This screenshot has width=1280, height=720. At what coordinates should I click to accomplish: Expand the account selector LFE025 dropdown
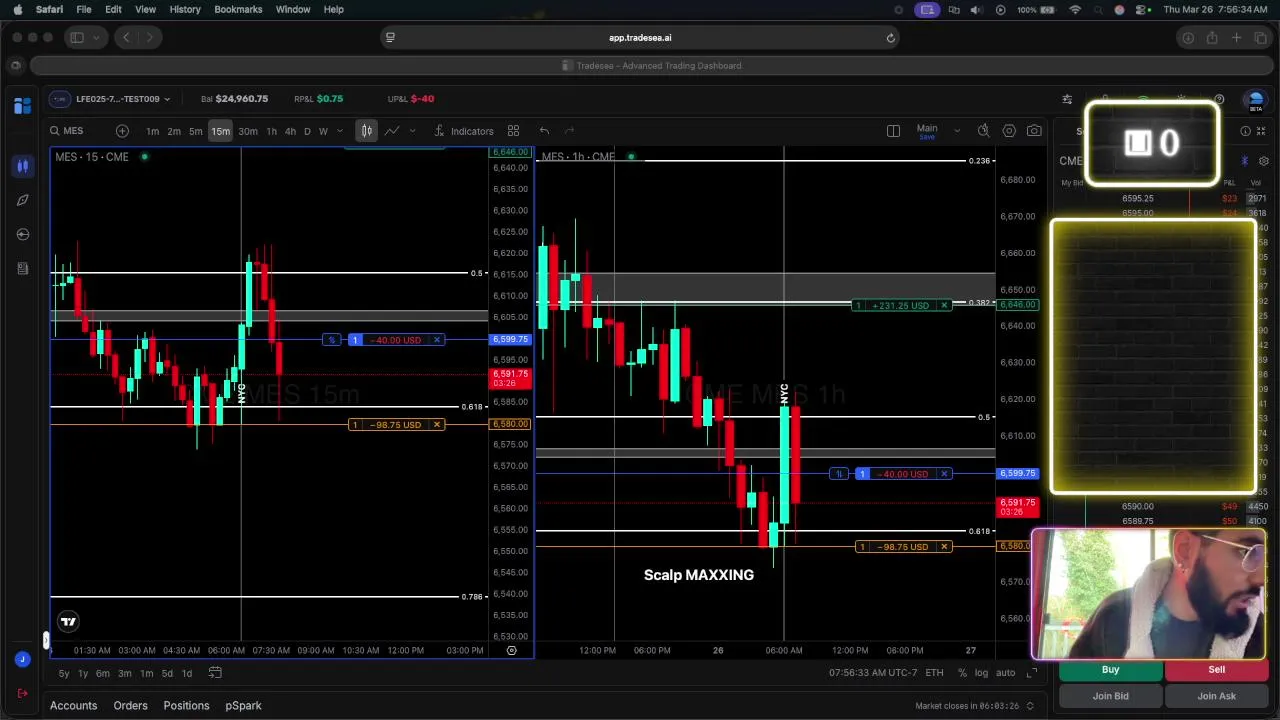coord(122,99)
